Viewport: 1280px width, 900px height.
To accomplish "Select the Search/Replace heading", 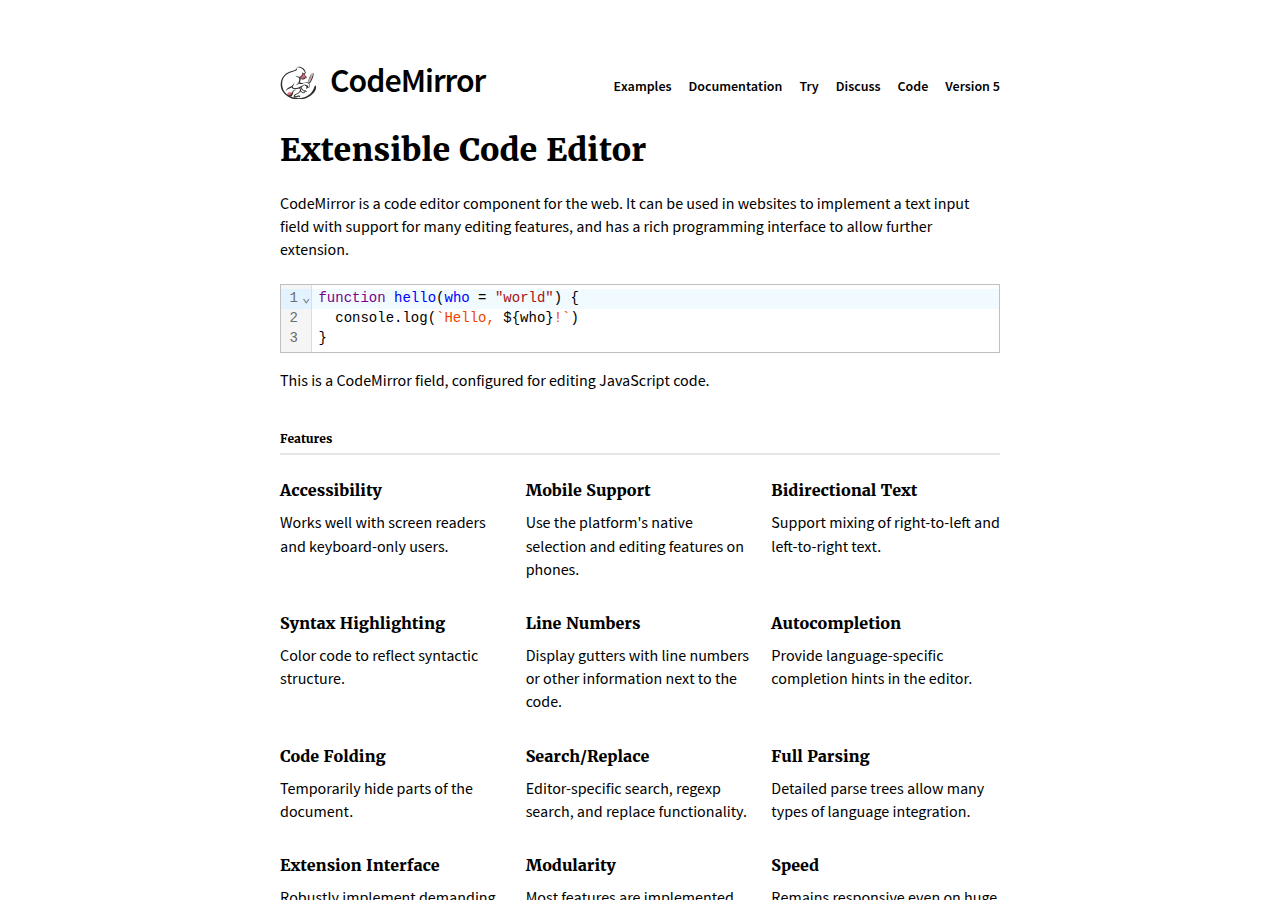I will pos(587,756).
